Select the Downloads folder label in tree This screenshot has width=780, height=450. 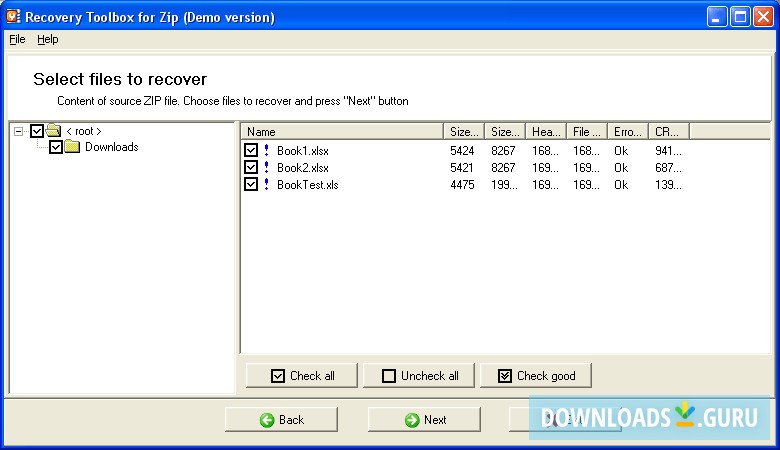point(111,147)
